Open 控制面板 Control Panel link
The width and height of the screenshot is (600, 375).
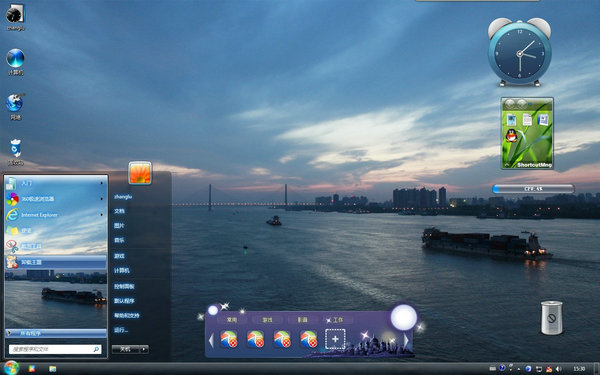tap(124, 286)
